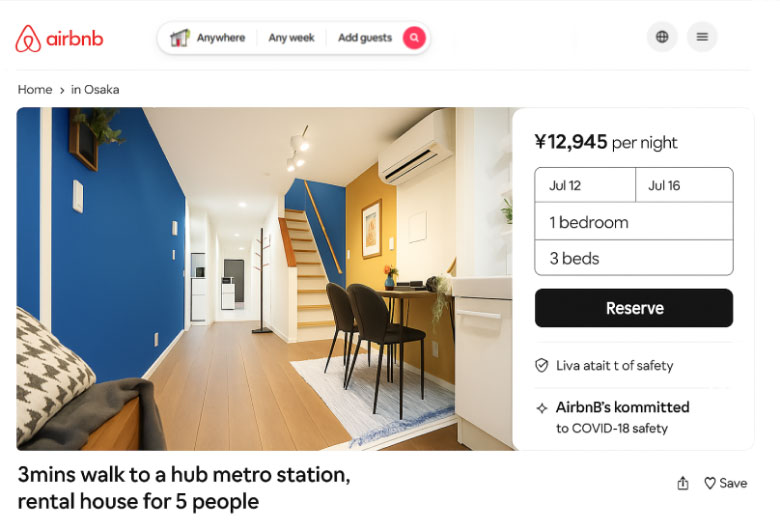Select the Jul 12 check-in field
Image resolution: width=780 pixels, height=520 pixels.
coord(585,185)
